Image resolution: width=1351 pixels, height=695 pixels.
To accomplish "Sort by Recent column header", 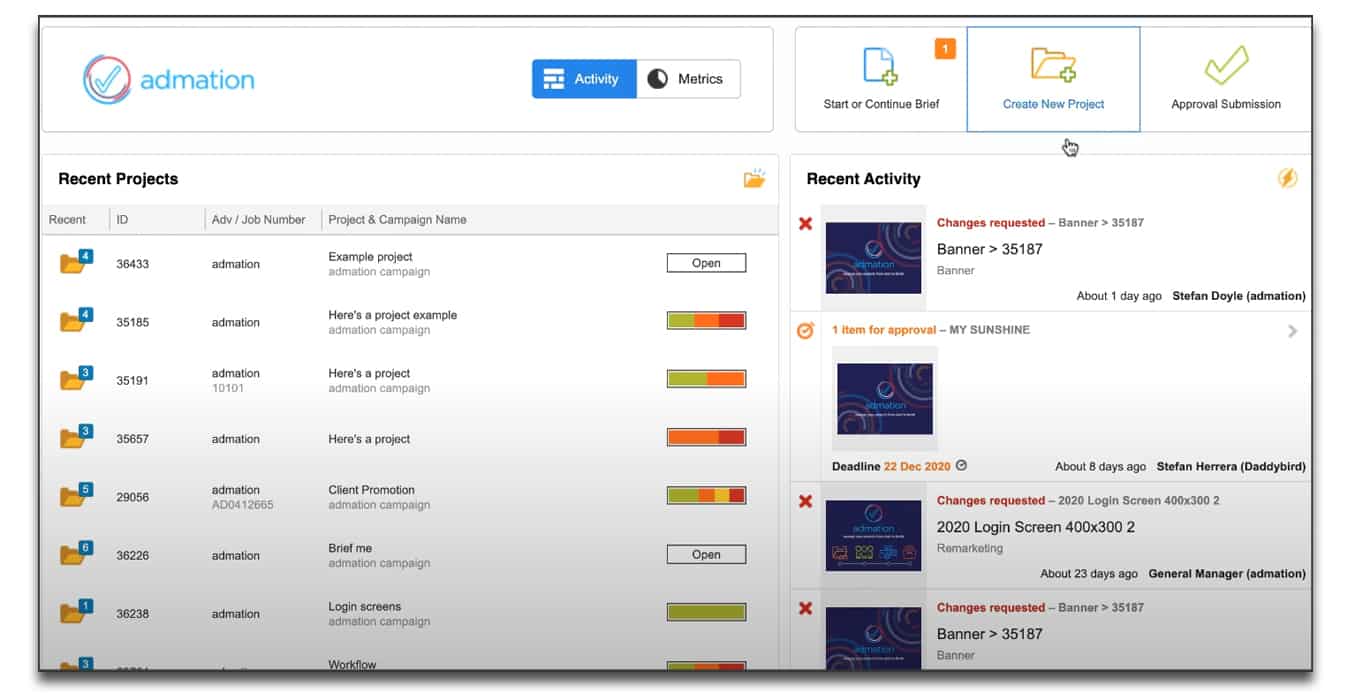I will [67, 220].
